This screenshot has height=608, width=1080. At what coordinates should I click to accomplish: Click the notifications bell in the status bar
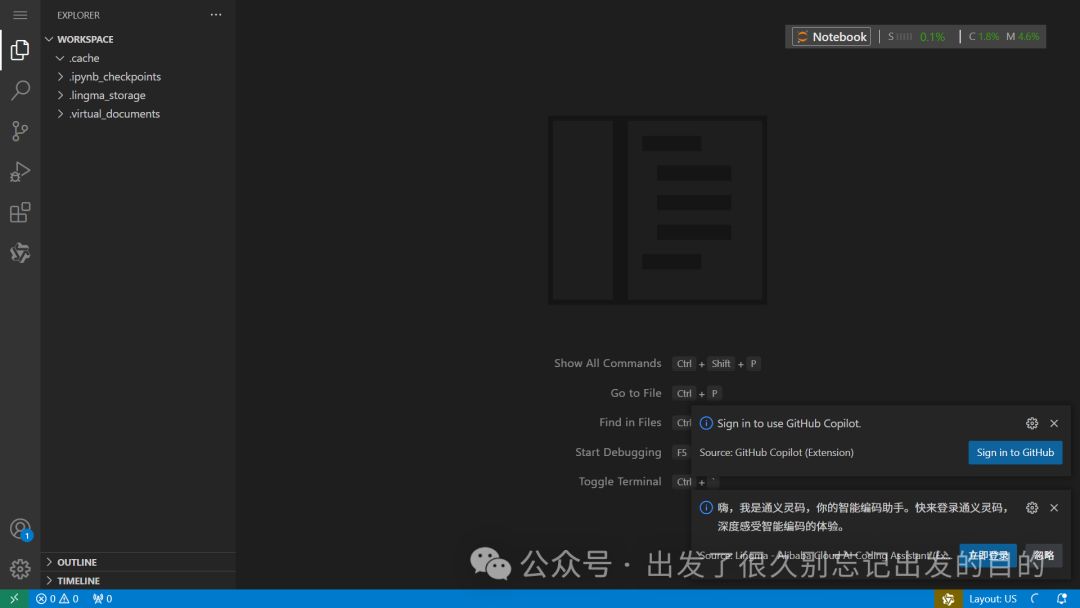pos(1062,597)
